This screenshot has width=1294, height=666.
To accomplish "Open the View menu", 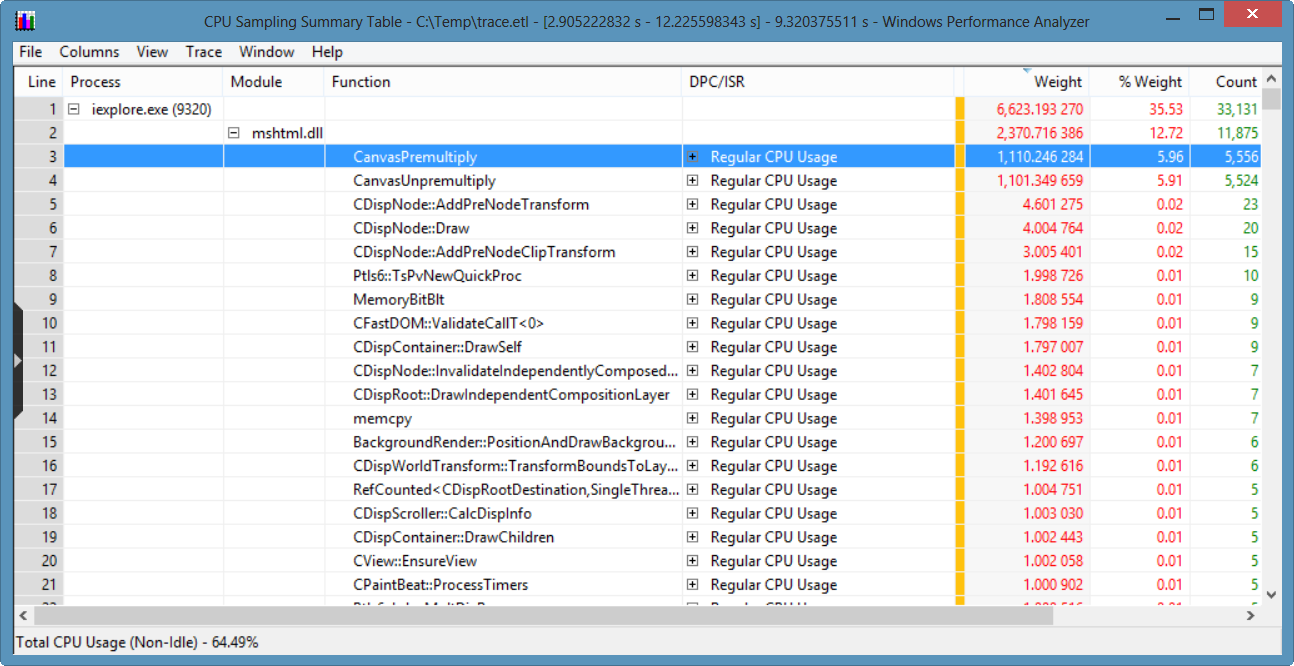I will coord(152,52).
